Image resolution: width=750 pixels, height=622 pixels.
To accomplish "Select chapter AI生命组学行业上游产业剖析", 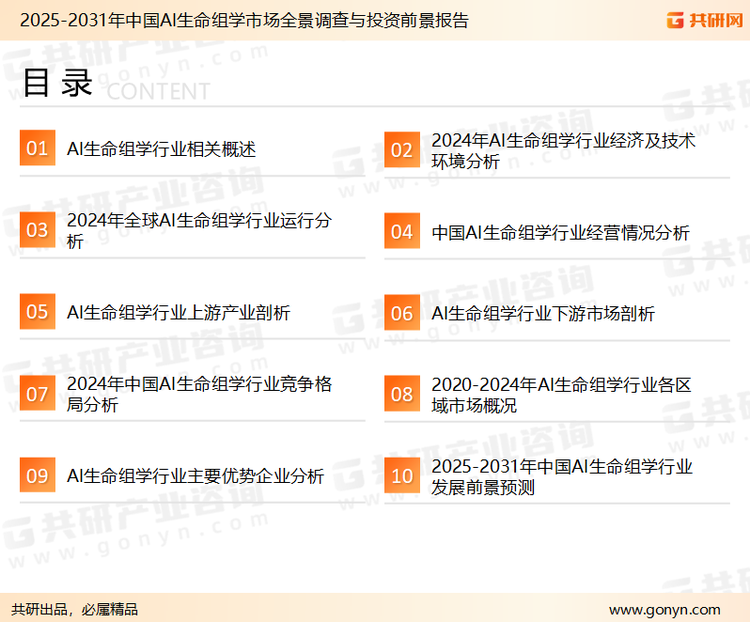I will (x=178, y=312).
